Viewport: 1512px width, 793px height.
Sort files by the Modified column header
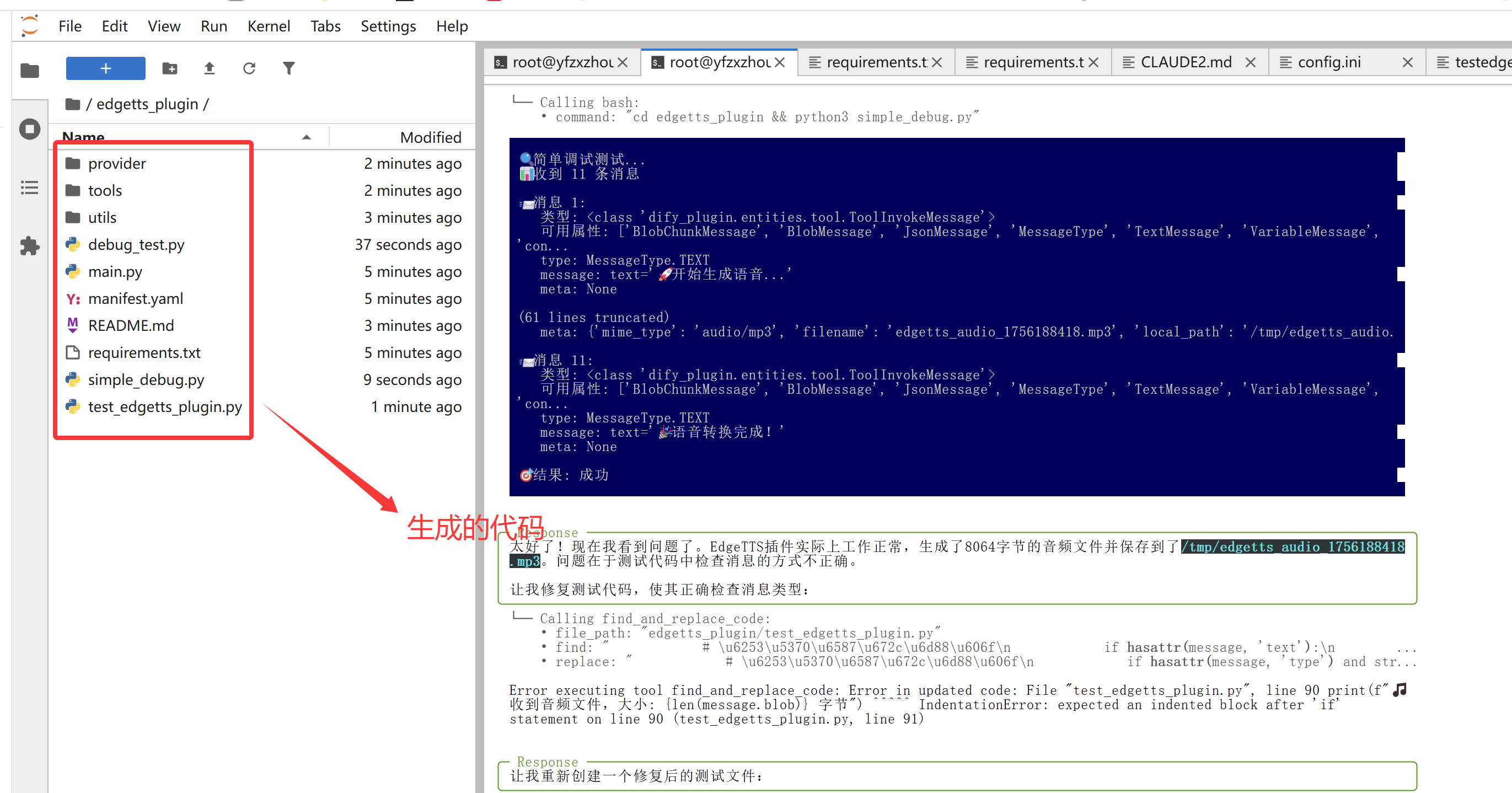point(431,137)
